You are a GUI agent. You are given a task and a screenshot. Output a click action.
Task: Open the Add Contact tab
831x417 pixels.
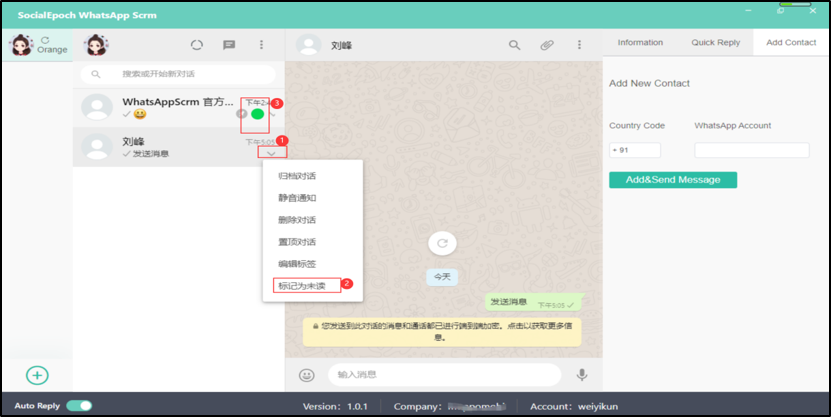click(x=791, y=42)
